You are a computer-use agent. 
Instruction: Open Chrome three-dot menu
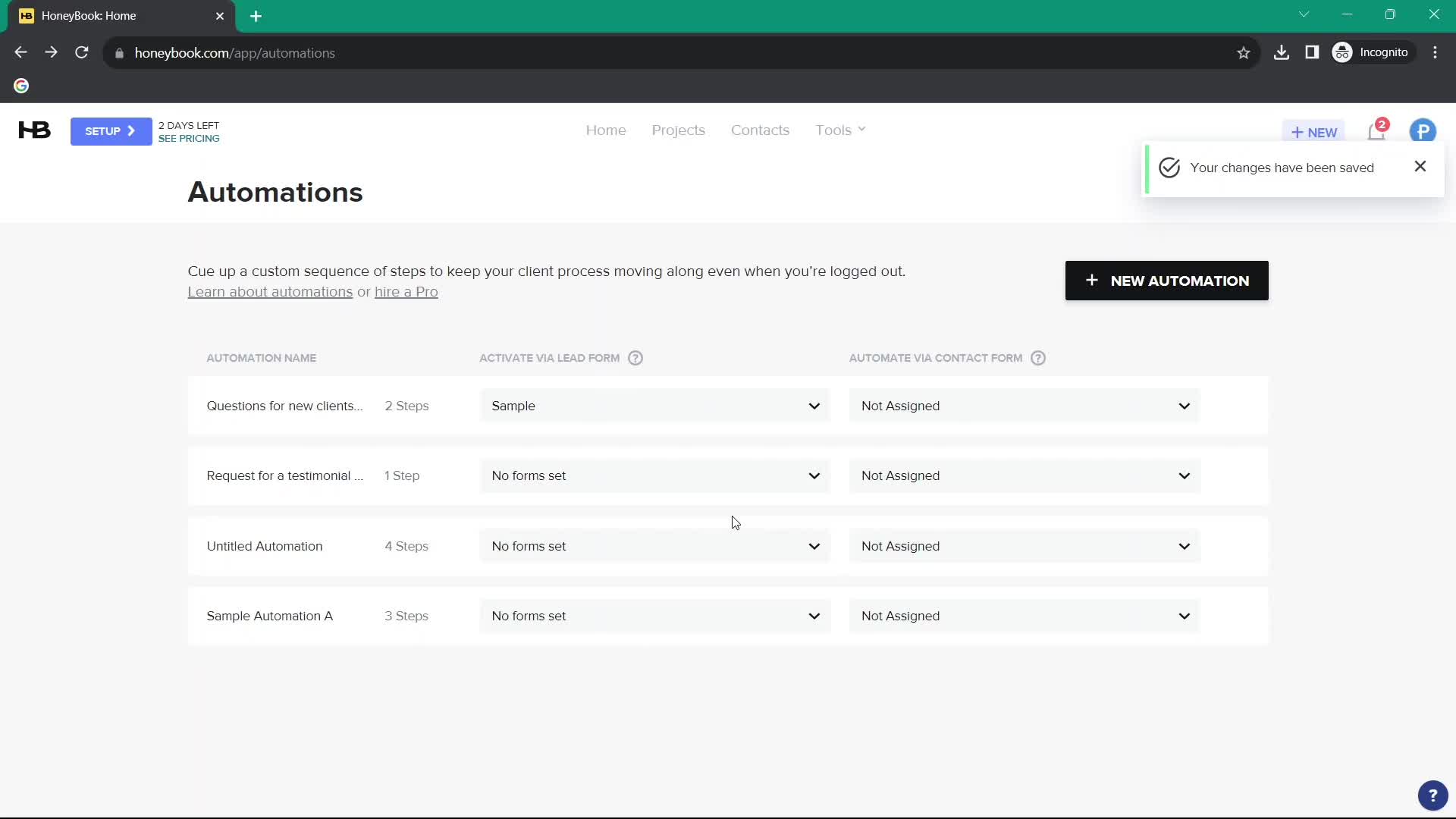click(x=1435, y=52)
